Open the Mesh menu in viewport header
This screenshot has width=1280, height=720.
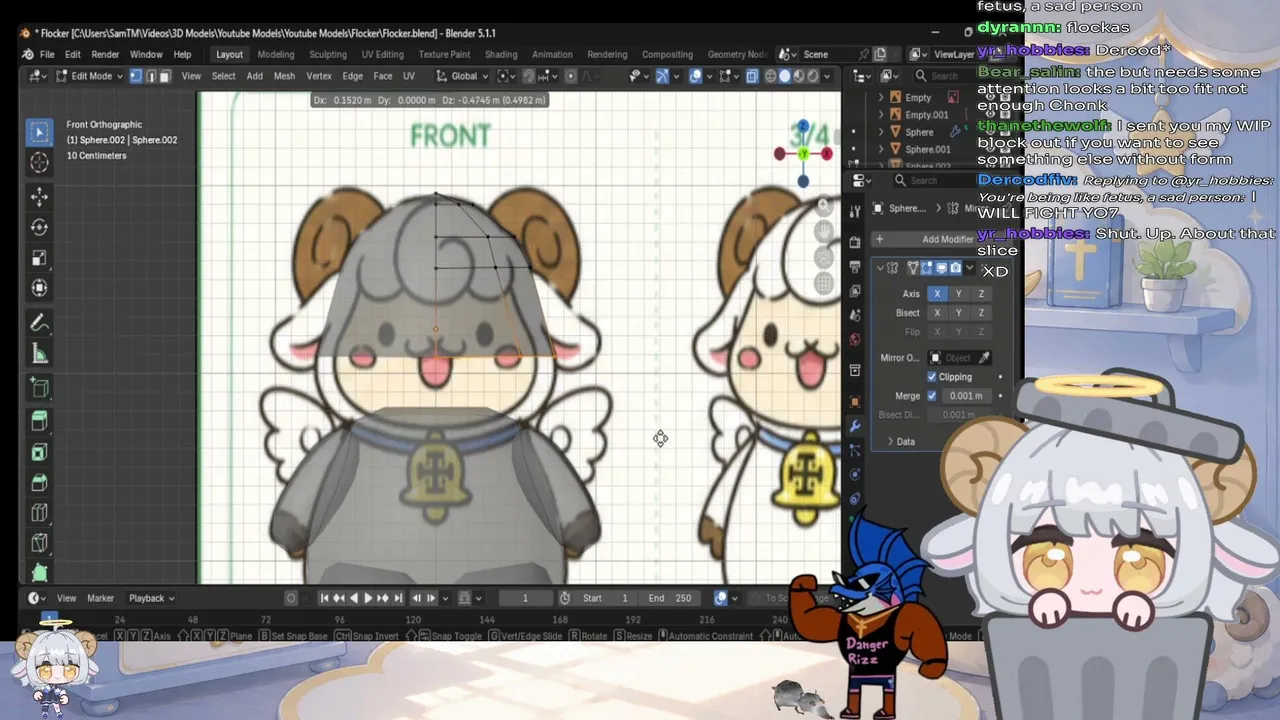click(284, 76)
